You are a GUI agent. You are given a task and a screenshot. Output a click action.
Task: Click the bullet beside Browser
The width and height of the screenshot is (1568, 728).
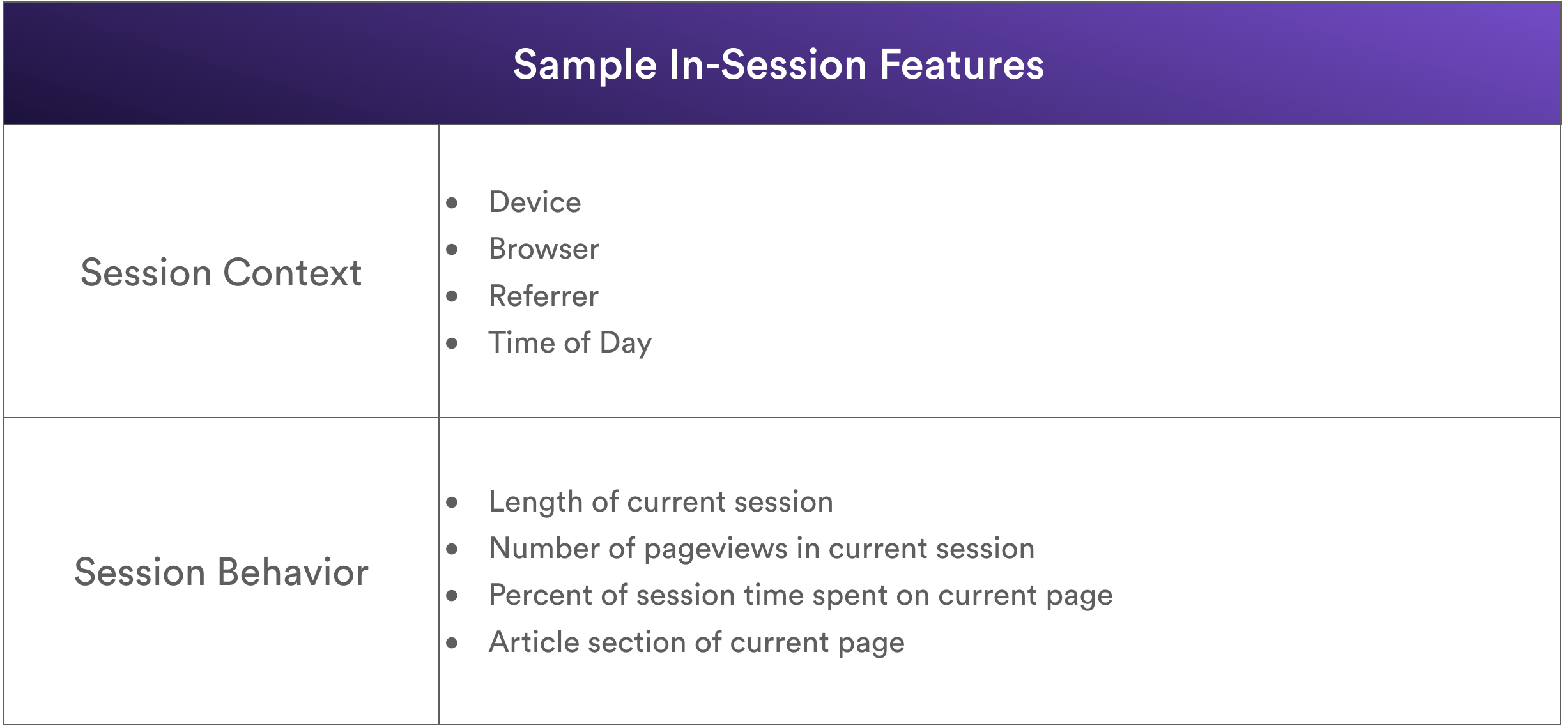click(x=452, y=250)
